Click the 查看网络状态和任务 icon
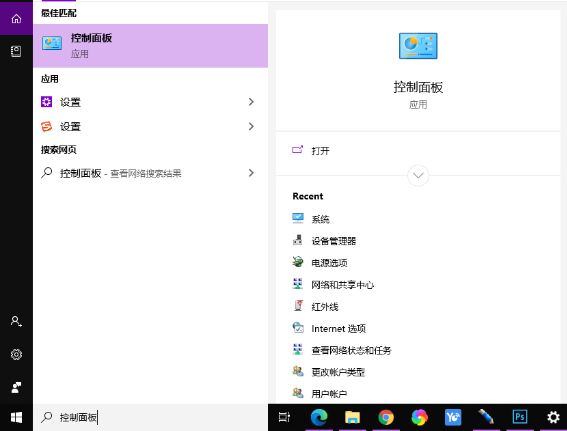Viewport: 567px width, 431px height. coord(298,349)
